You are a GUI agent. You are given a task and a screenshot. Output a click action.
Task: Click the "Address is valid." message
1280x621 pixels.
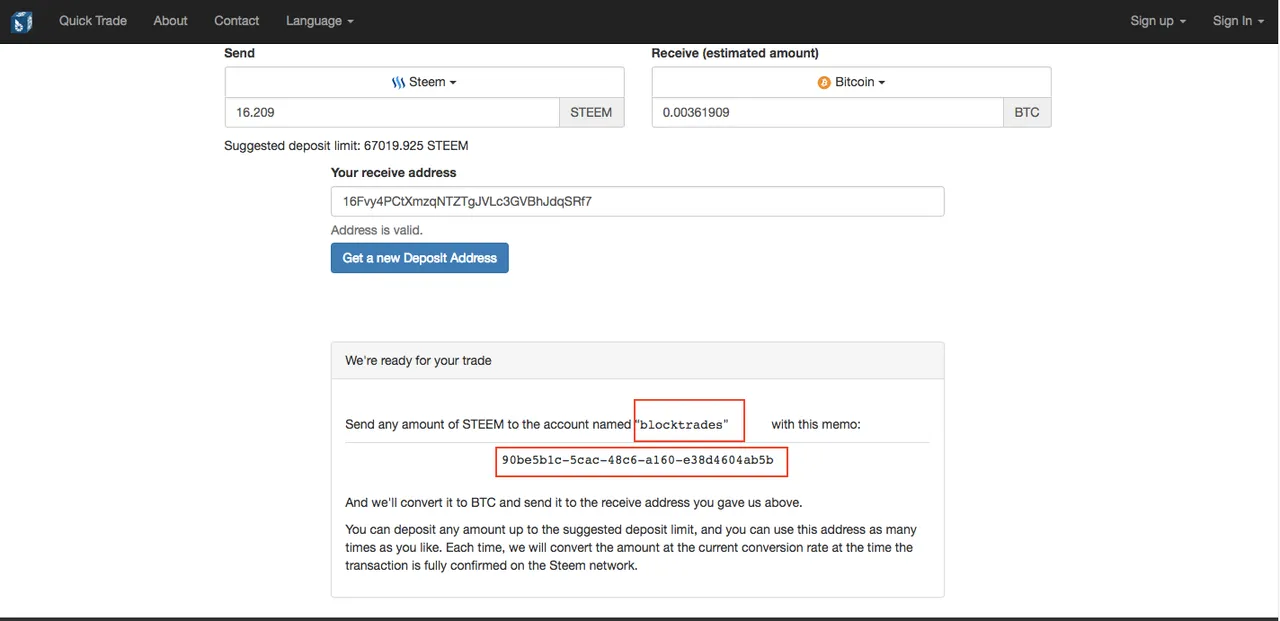pos(377,230)
